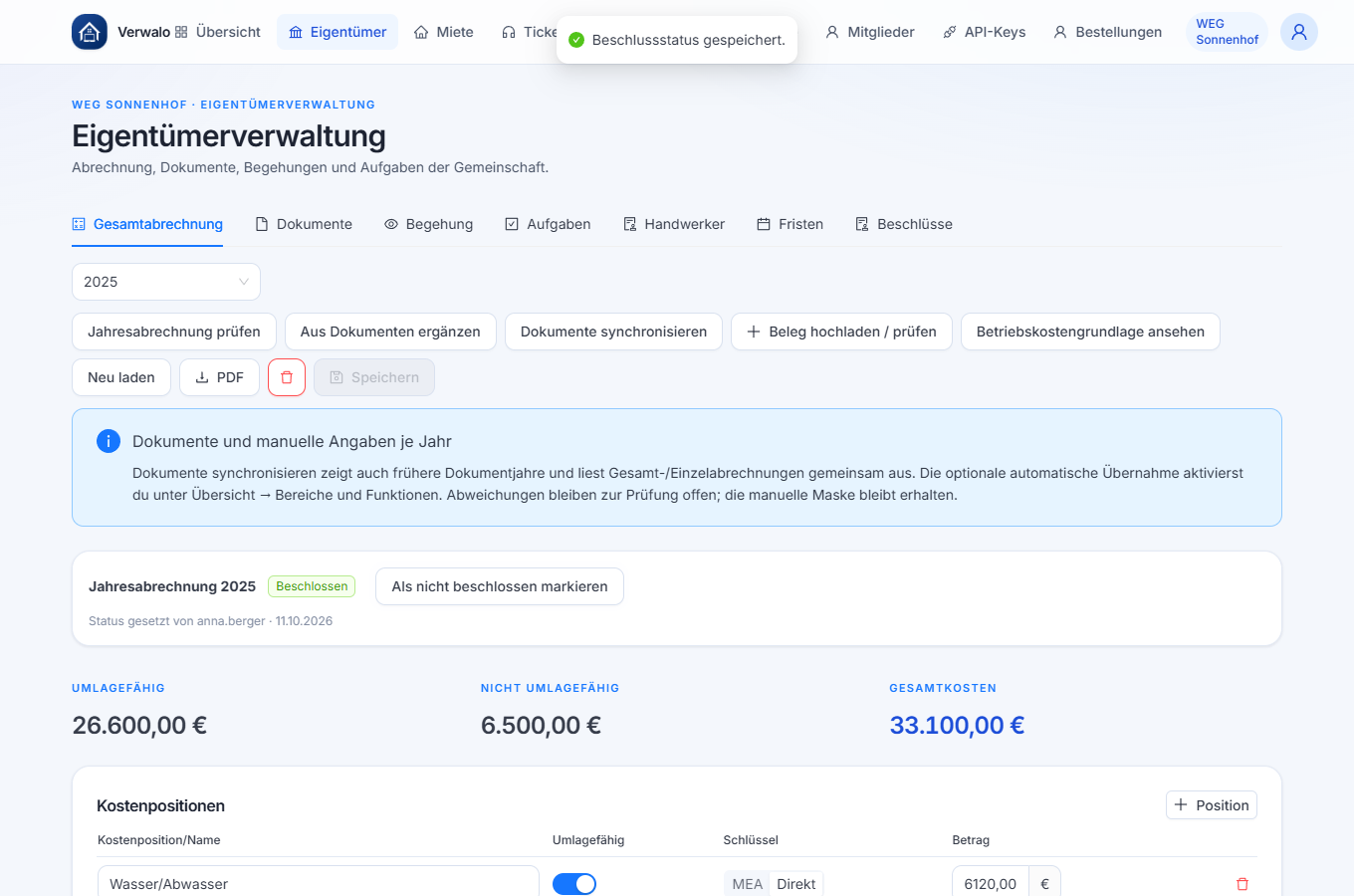Screen dimensions: 1354x896
Task: Open the Fristen tab
Action: click(x=790, y=224)
